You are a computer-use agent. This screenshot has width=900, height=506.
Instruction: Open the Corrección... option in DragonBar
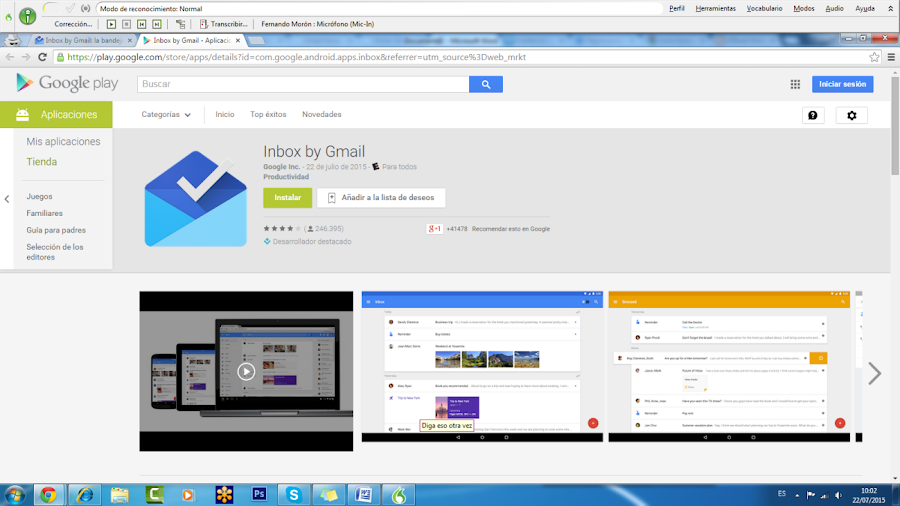(x=73, y=24)
